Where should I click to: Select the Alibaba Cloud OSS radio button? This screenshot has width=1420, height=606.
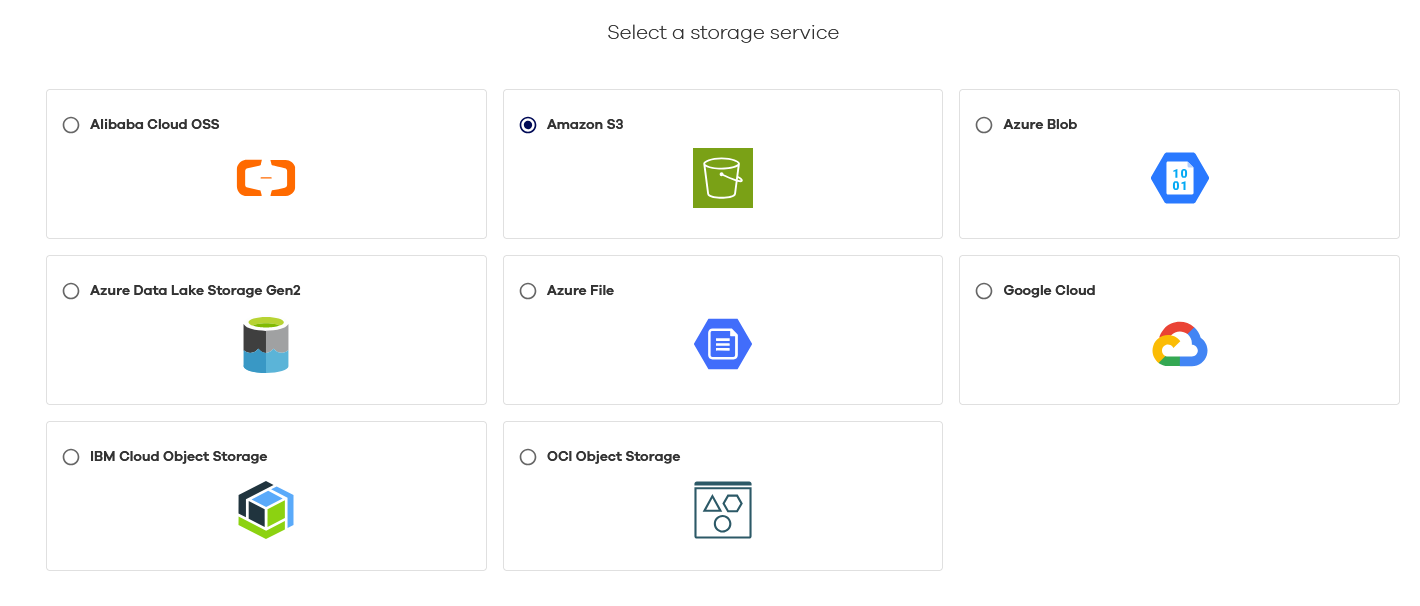(x=70, y=124)
